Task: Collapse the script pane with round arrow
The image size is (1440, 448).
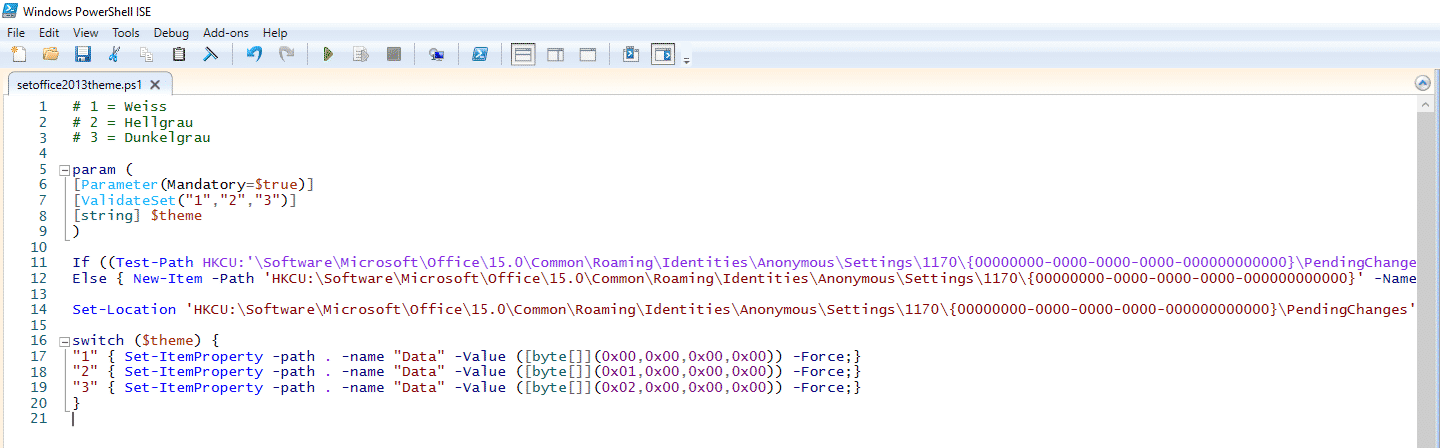Action: point(1423,83)
